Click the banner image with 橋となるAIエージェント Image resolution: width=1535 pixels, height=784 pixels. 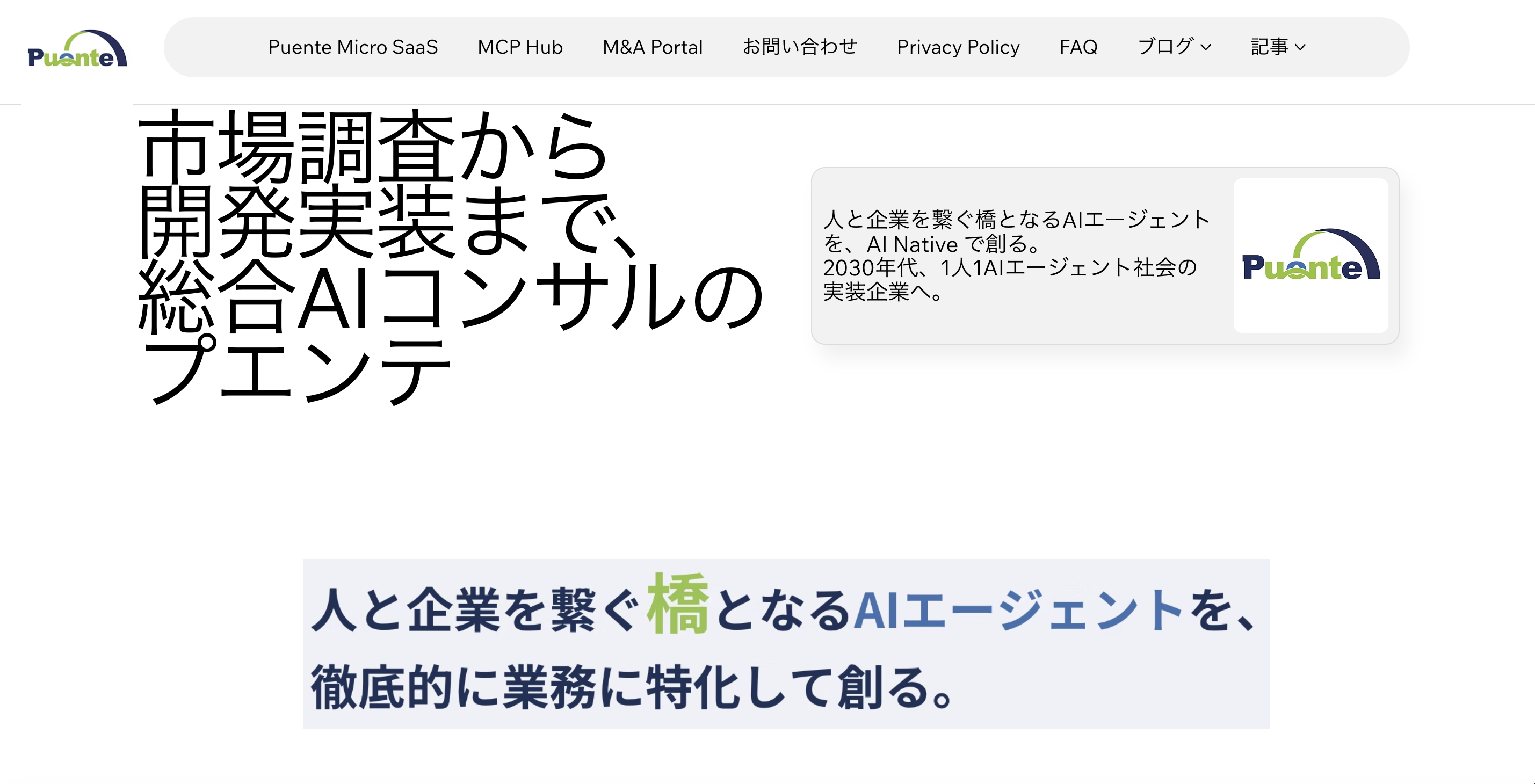787,644
